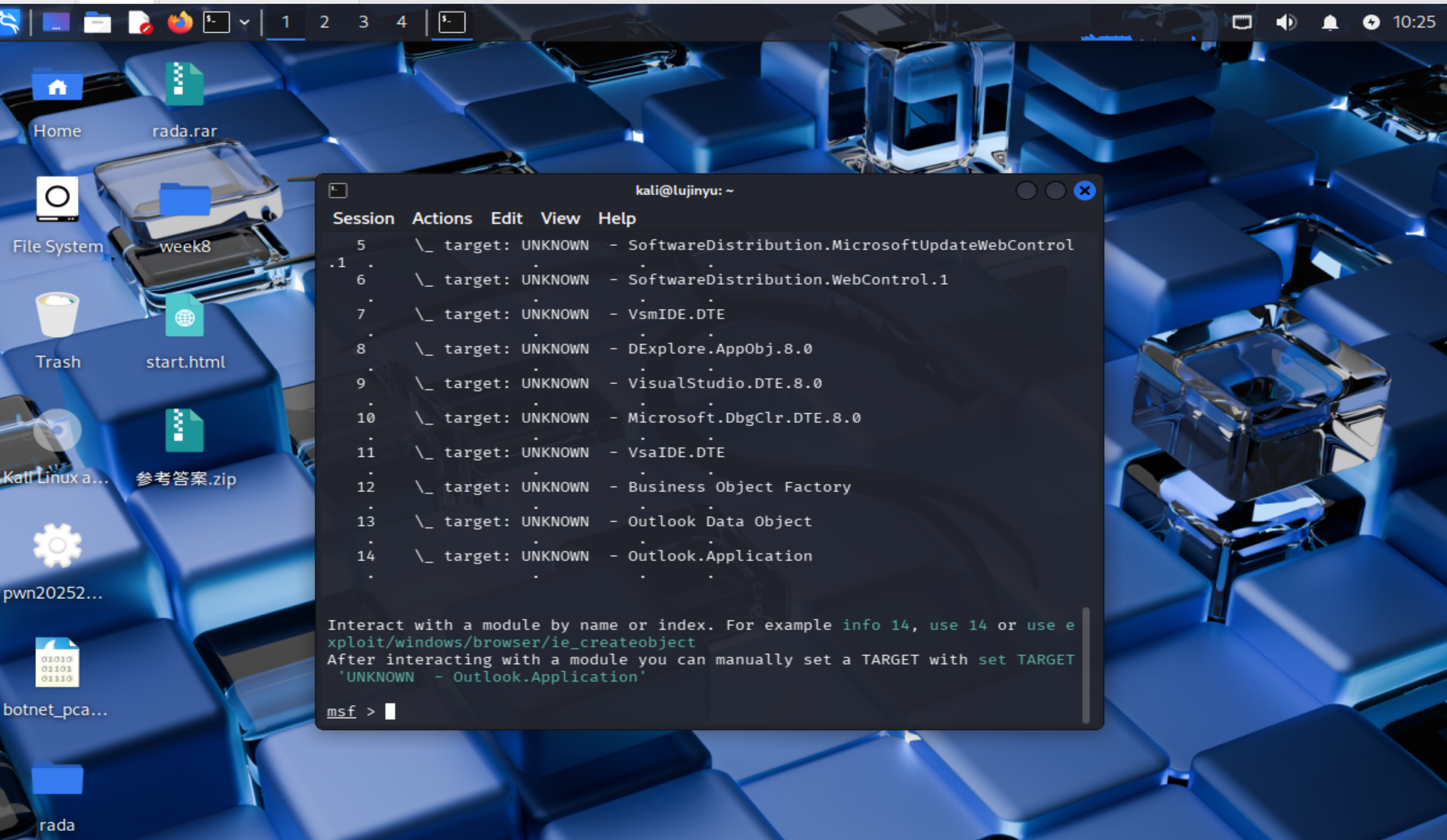Screen dimensions: 1447x840
Task: Click the power manager tray icon
Action: tap(1371, 23)
